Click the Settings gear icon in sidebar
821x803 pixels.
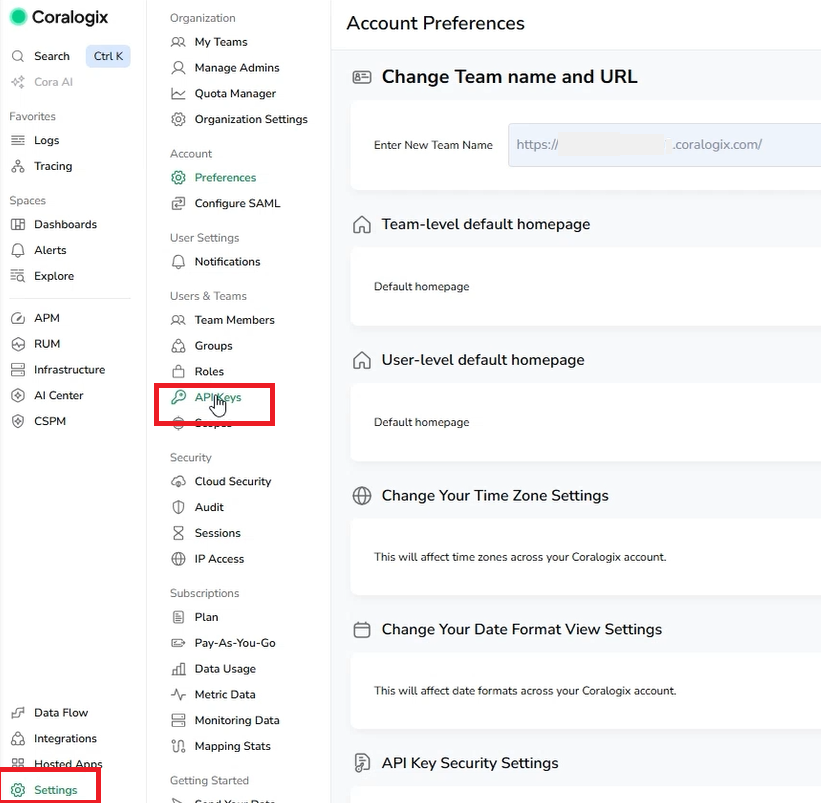18,790
